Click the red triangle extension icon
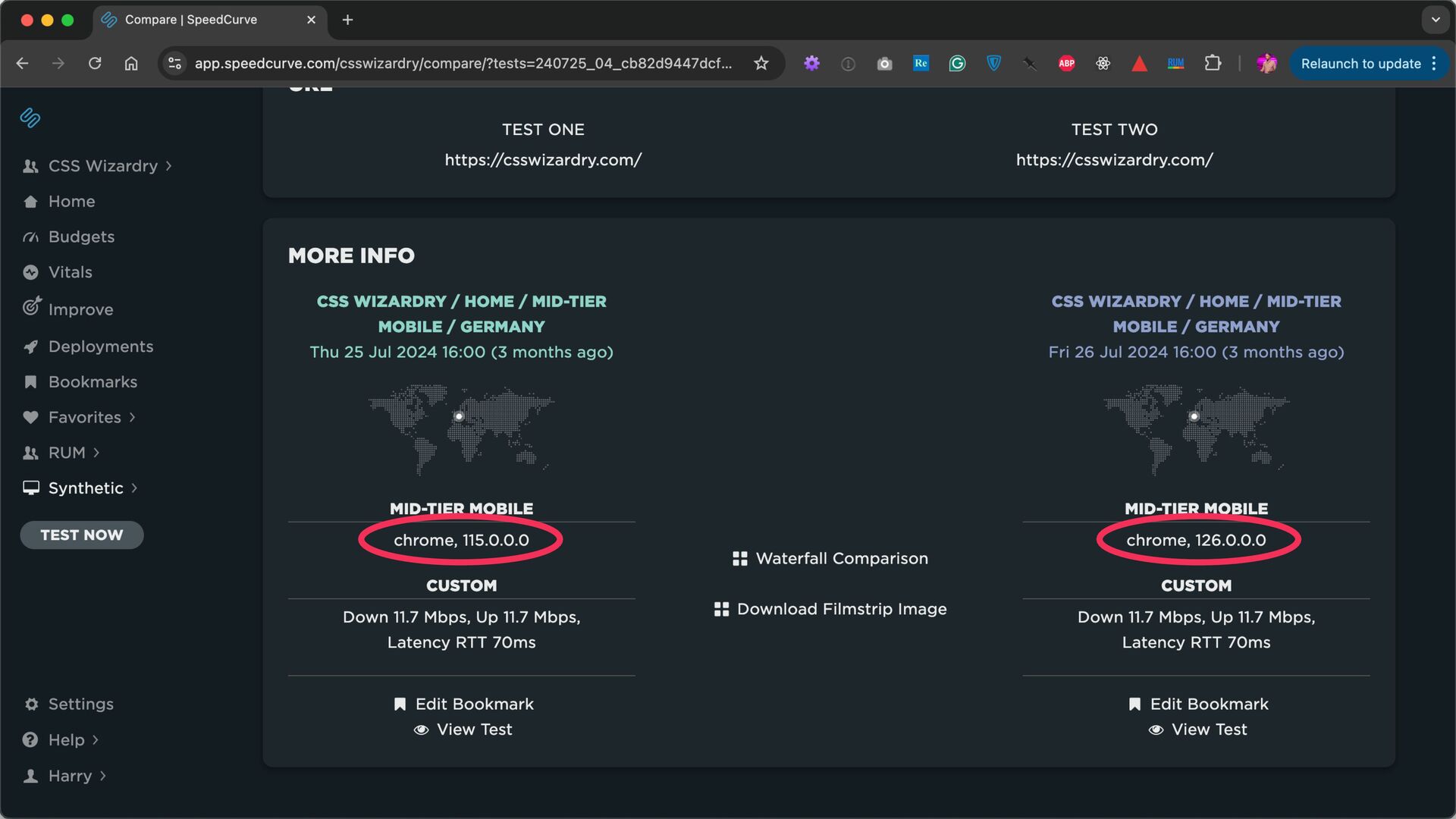This screenshot has width=1456, height=819. point(1139,64)
